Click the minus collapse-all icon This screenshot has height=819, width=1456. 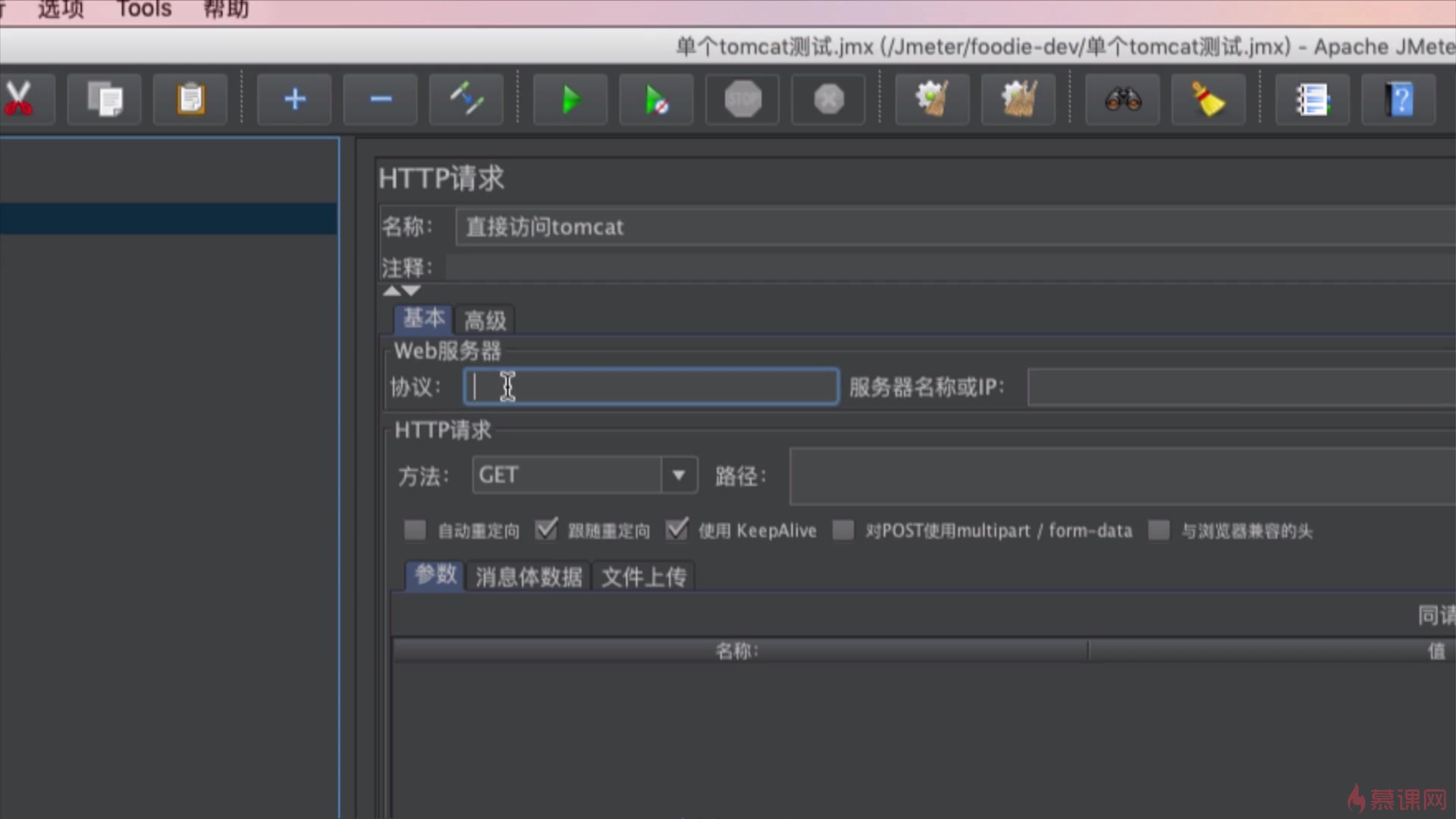pos(381,99)
